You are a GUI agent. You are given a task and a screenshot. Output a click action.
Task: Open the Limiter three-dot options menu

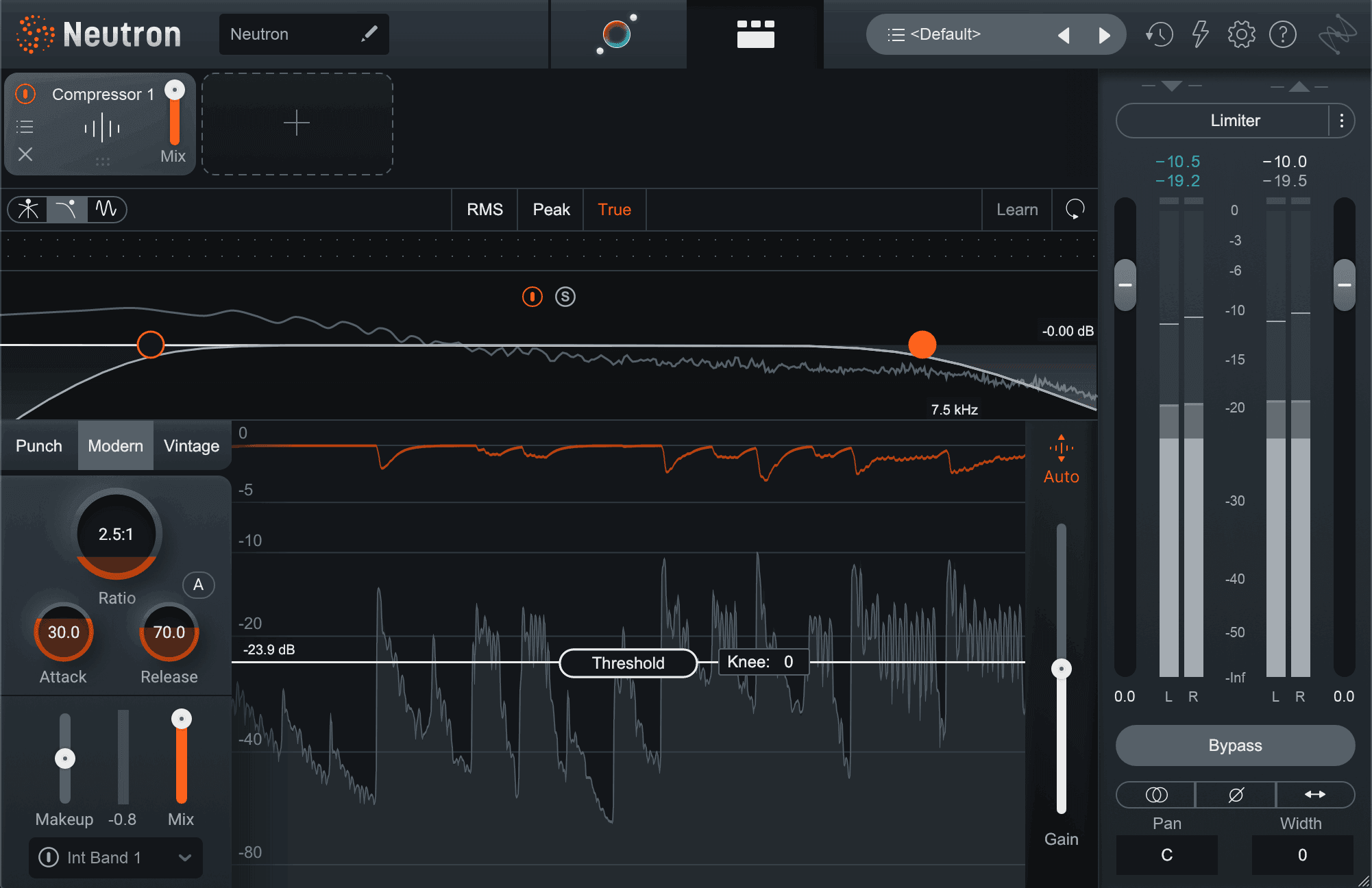1341,121
